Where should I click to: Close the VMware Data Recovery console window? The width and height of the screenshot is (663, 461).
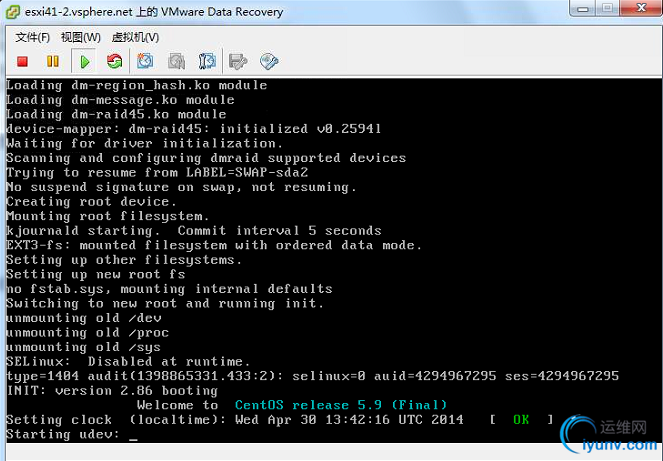coord(641,8)
